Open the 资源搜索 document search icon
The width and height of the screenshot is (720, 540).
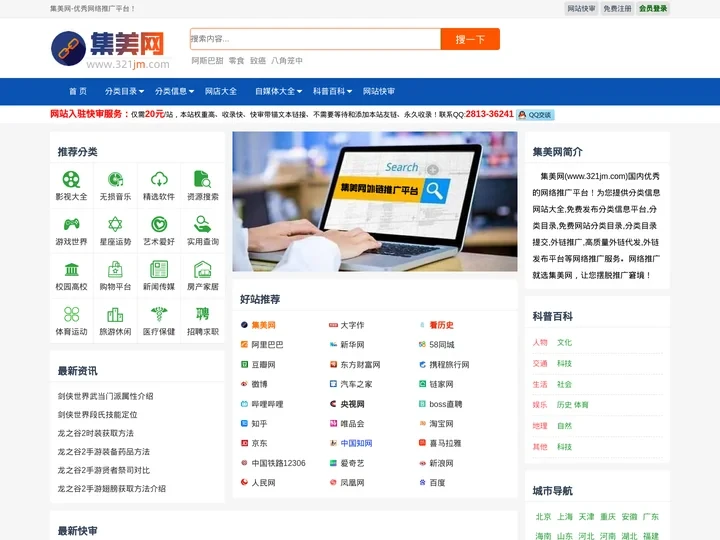pos(202,180)
